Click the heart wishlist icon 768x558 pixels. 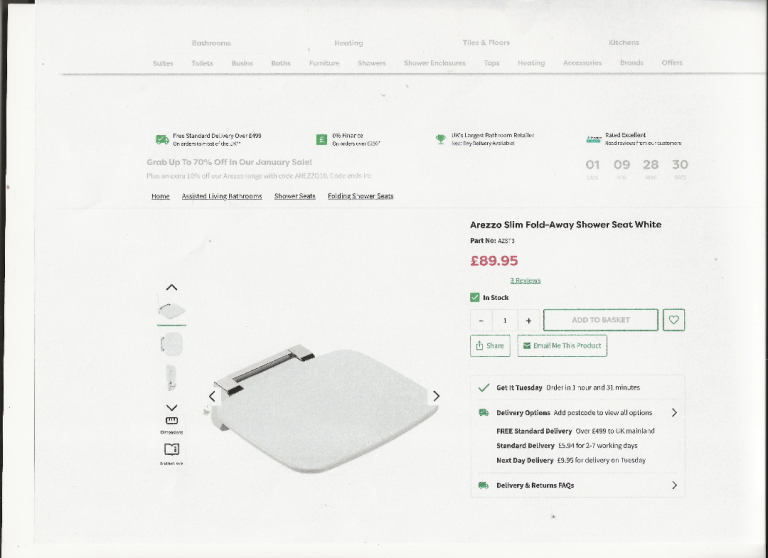point(673,320)
